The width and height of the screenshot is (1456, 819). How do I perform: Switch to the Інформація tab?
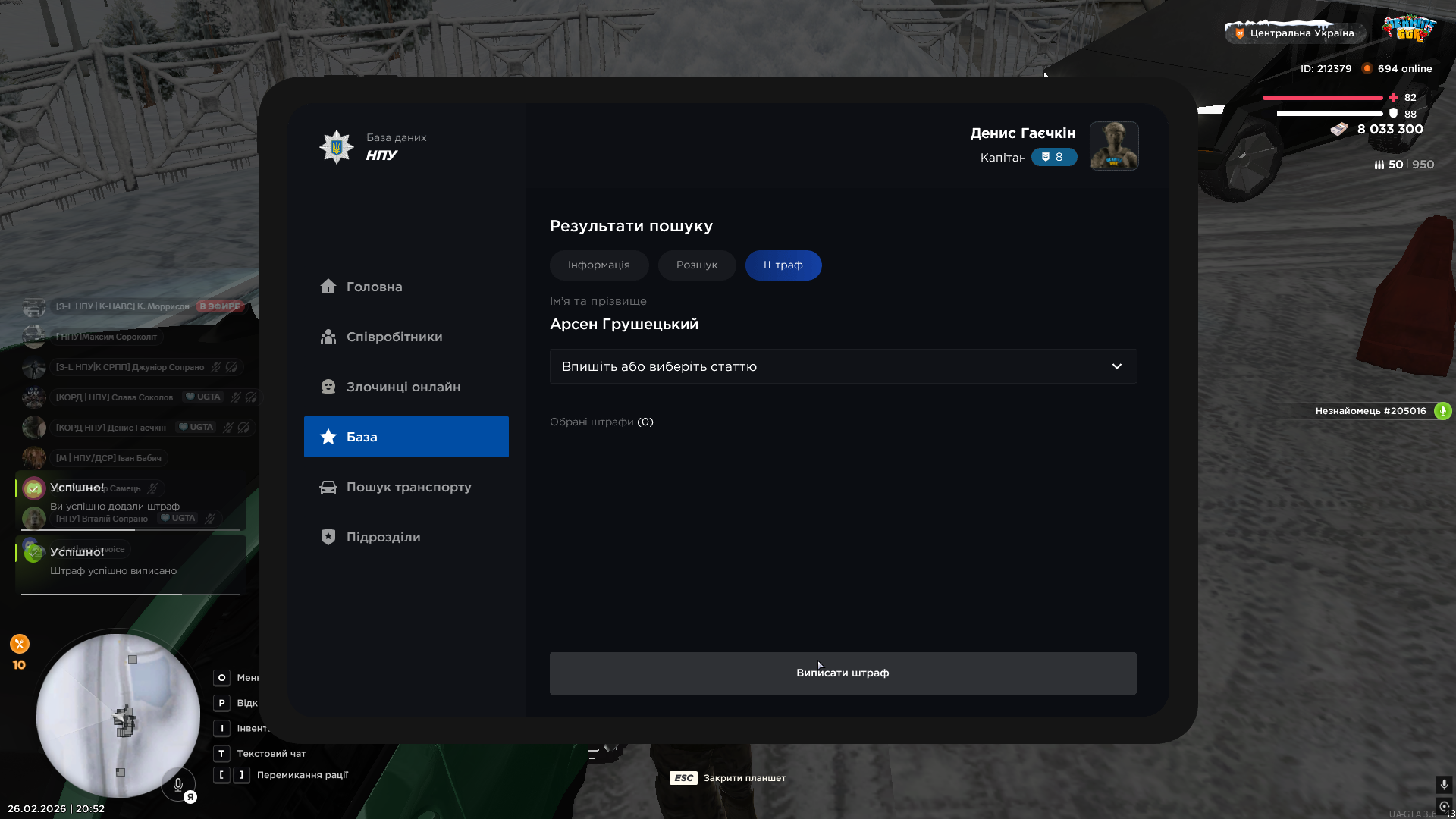[598, 265]
